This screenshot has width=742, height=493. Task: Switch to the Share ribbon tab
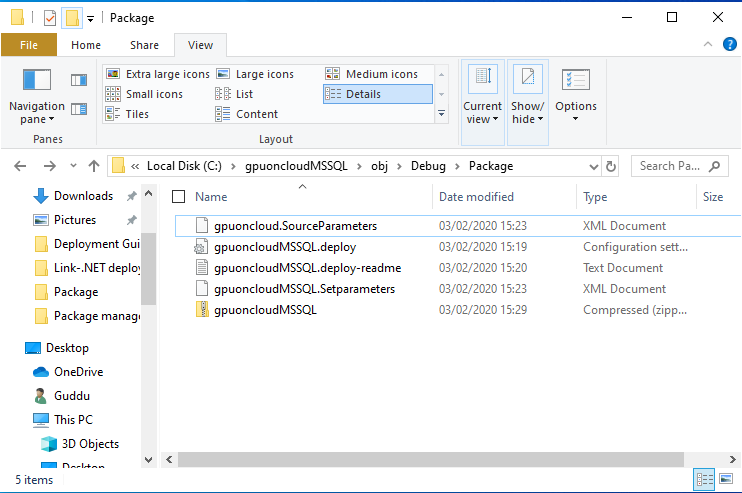[144, 45]
